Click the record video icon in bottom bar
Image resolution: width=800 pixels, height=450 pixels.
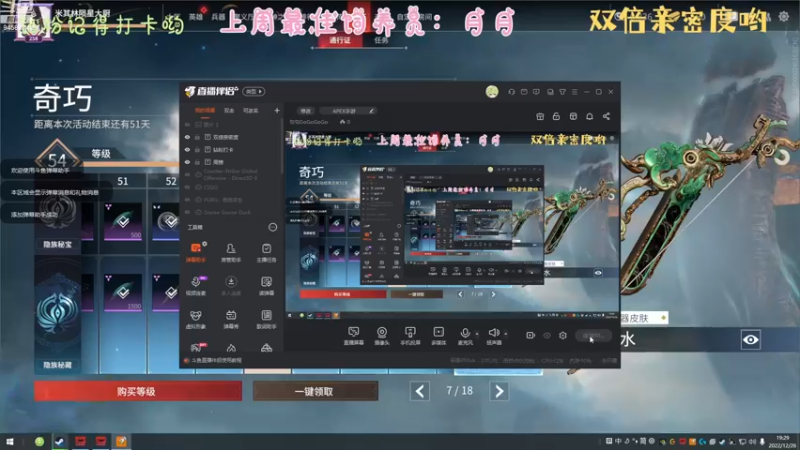(531, 335)
